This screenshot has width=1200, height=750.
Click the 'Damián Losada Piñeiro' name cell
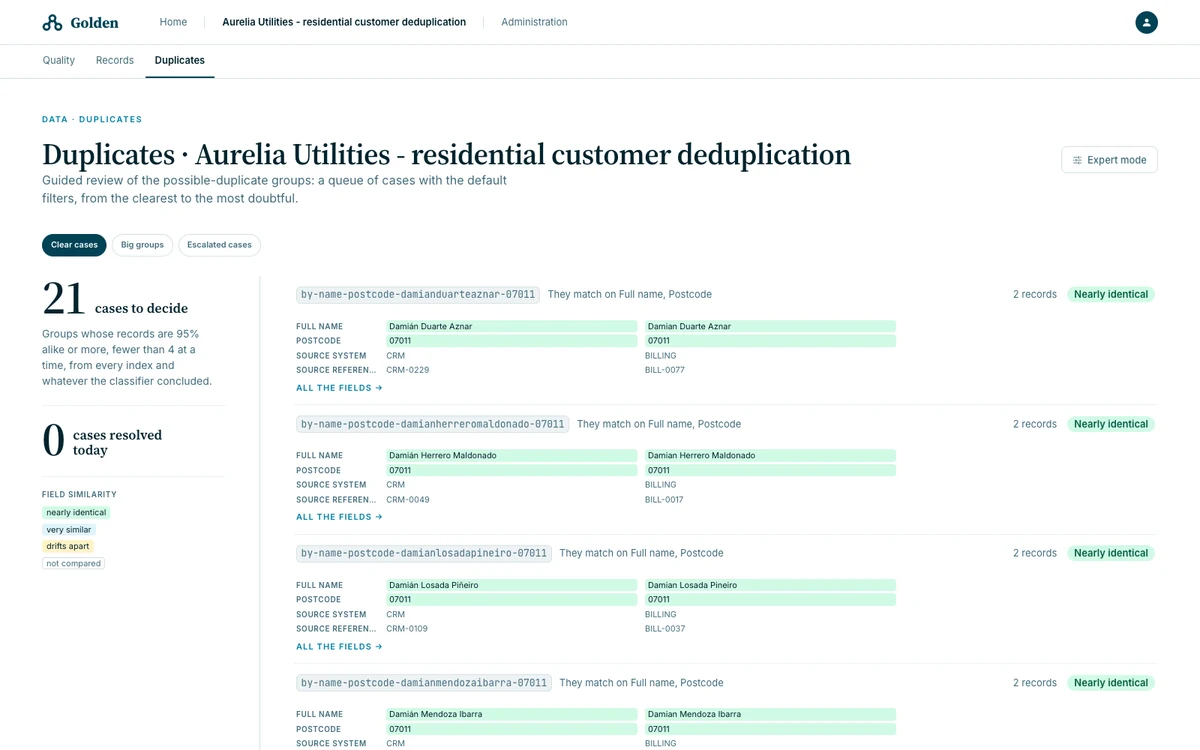pos(511,585)
